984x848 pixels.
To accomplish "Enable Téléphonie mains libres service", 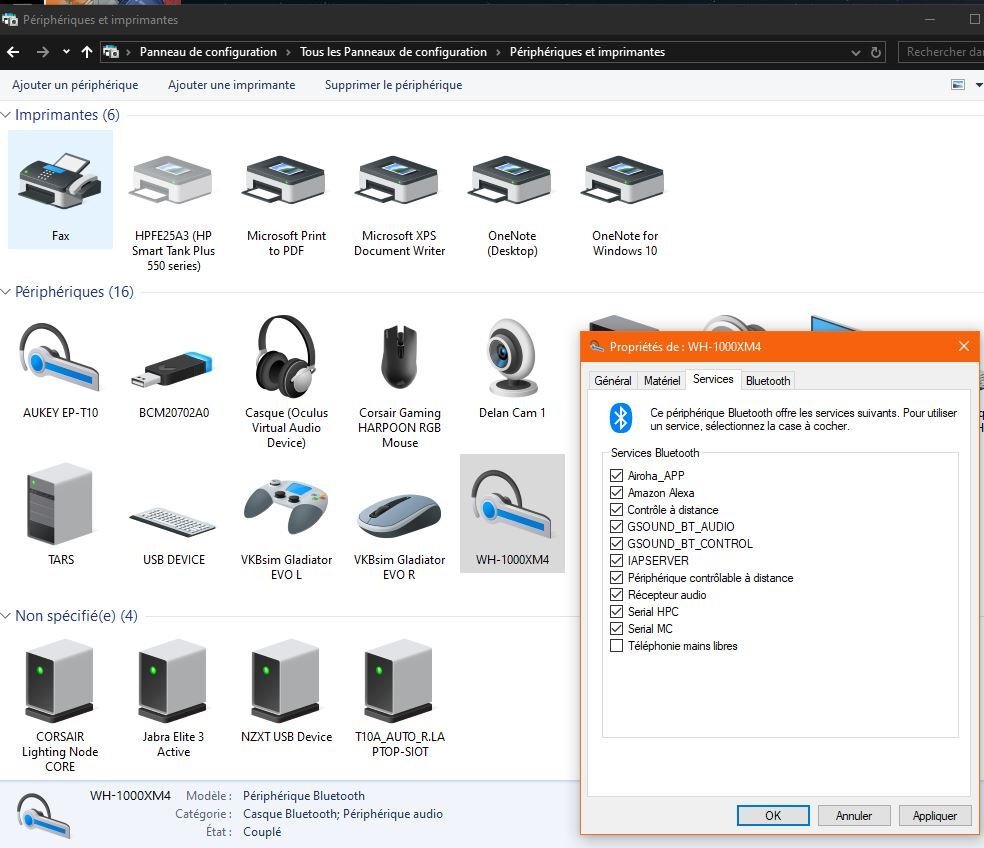I will coord(616,646).
